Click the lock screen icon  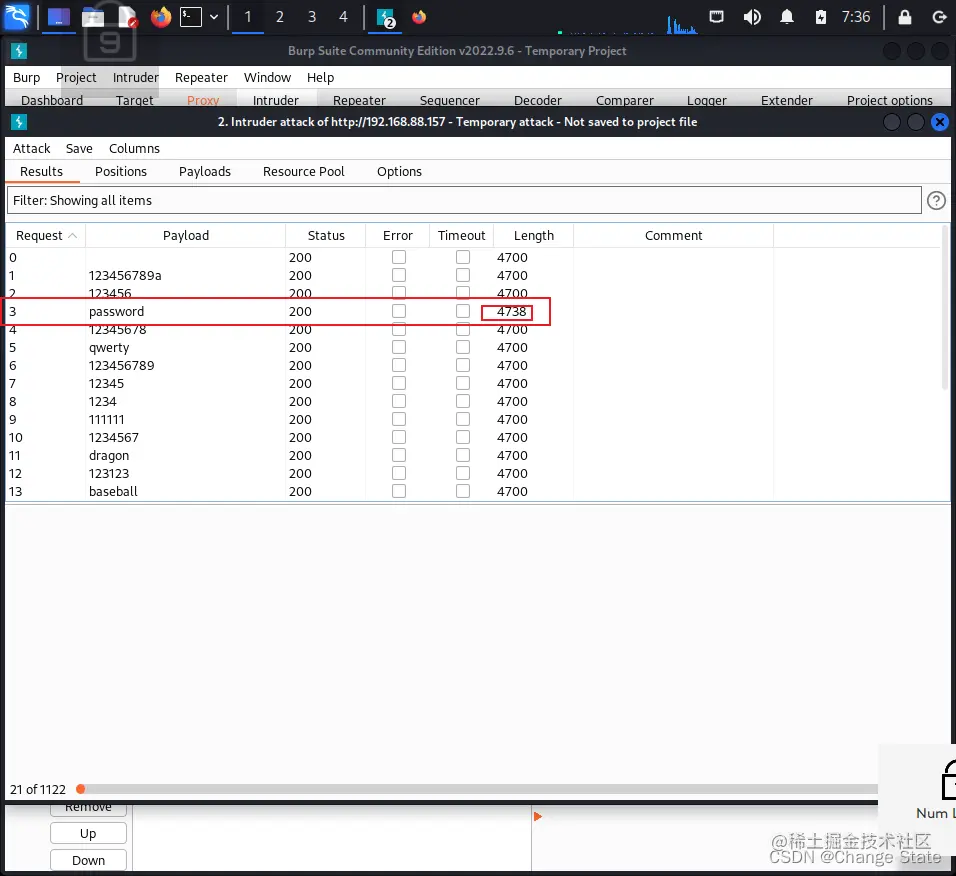[x=905, y=17]
